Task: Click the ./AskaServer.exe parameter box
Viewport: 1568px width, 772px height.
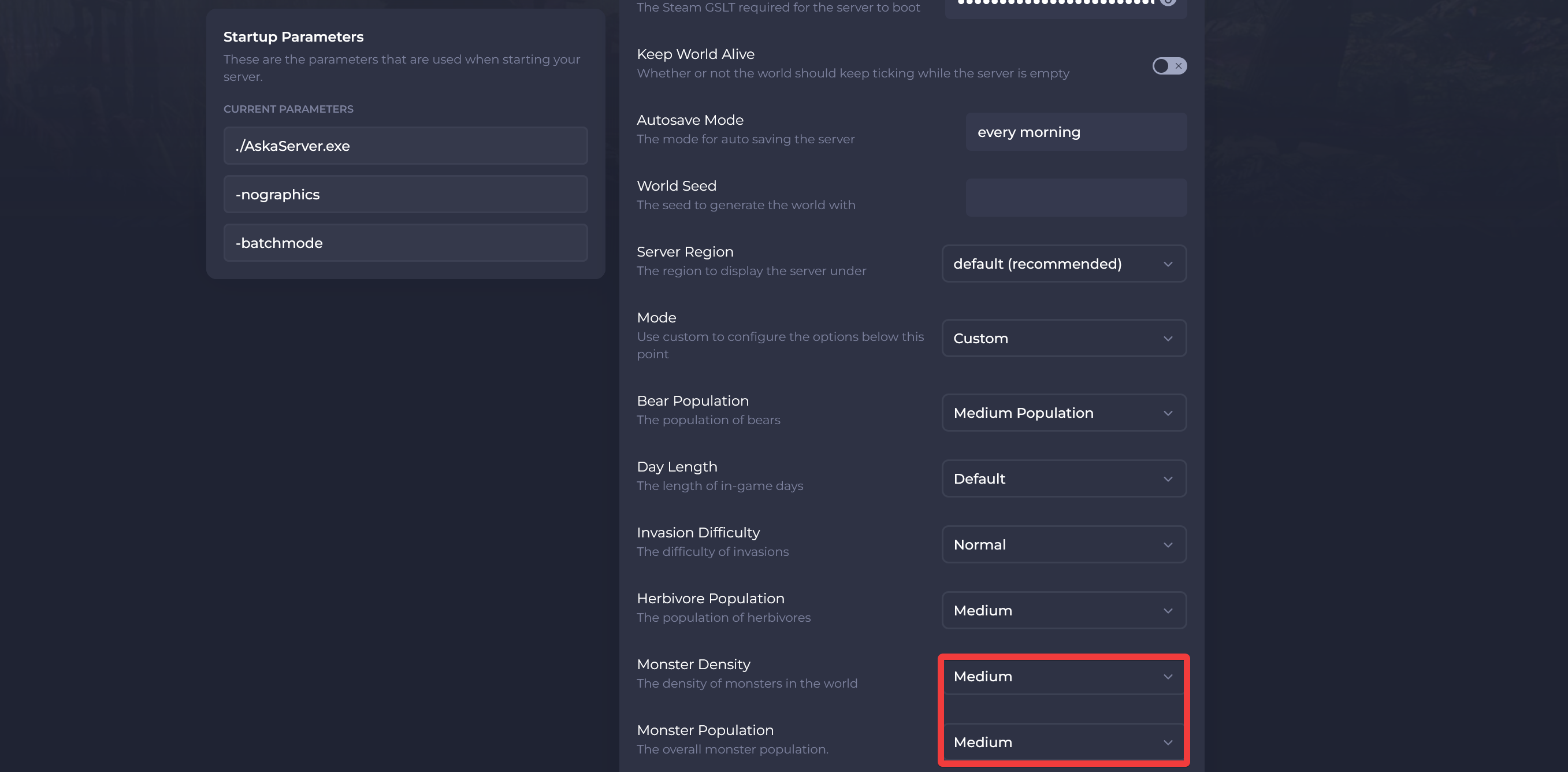Action: tap(406, 146)
